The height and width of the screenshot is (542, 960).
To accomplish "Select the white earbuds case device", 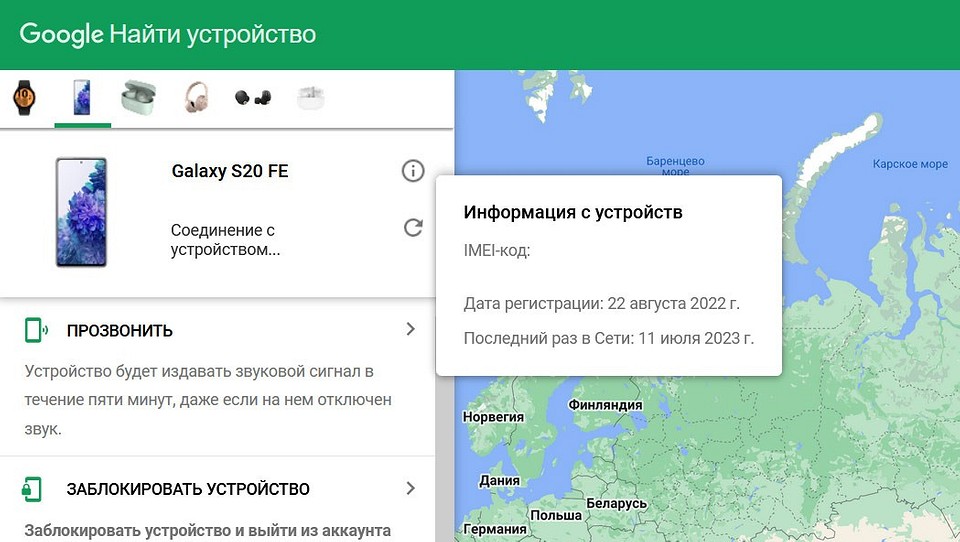I will pyautogui.click(x=310, y=98).
